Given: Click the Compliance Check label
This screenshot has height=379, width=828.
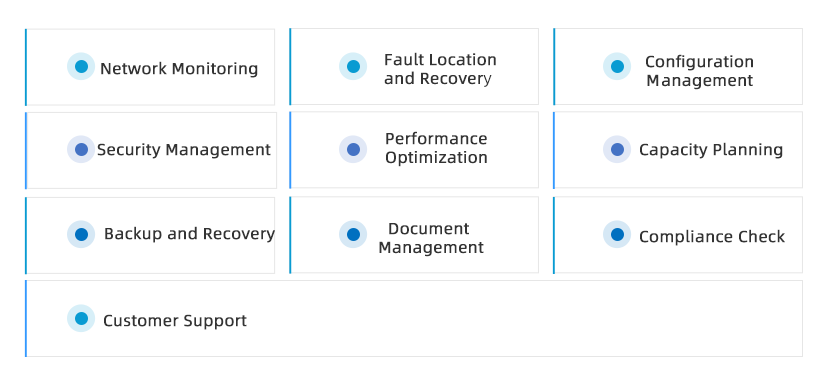Looking at the screenshot, I should pos(712,237).
